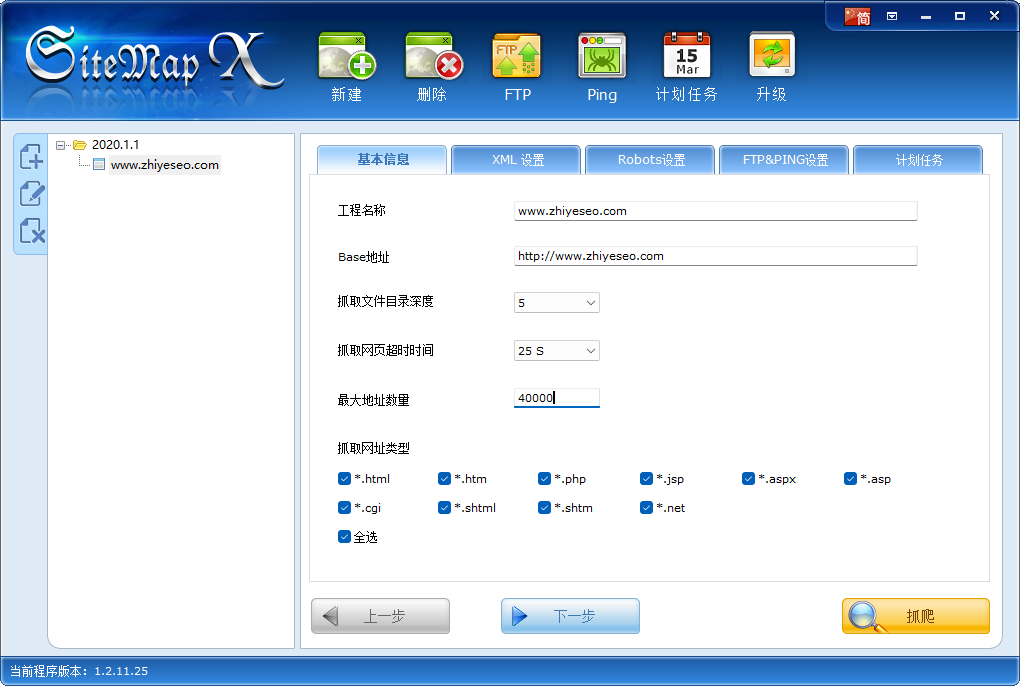Toggle the *.jsp checkbox
Image resolution: width=1020 pixels, height=686 pixels.
coord(646,479)
